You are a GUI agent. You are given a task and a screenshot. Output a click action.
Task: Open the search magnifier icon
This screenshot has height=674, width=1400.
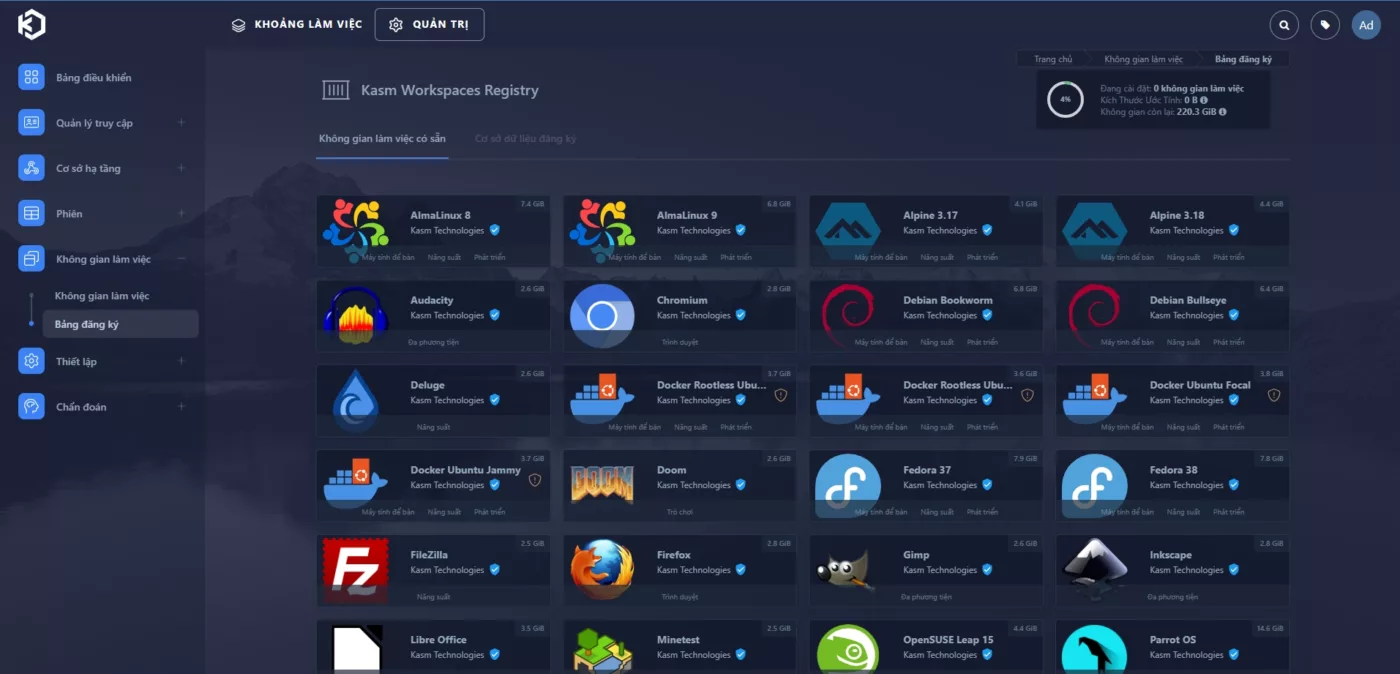pos(1284,25)
